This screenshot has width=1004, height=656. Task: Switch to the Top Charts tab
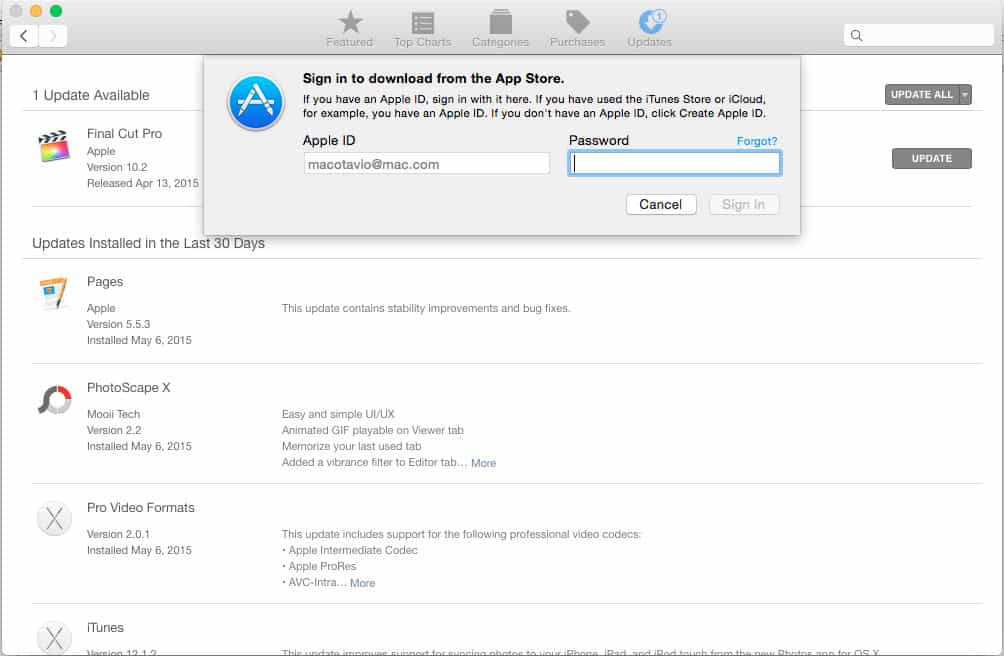click(x=423, y=29)
